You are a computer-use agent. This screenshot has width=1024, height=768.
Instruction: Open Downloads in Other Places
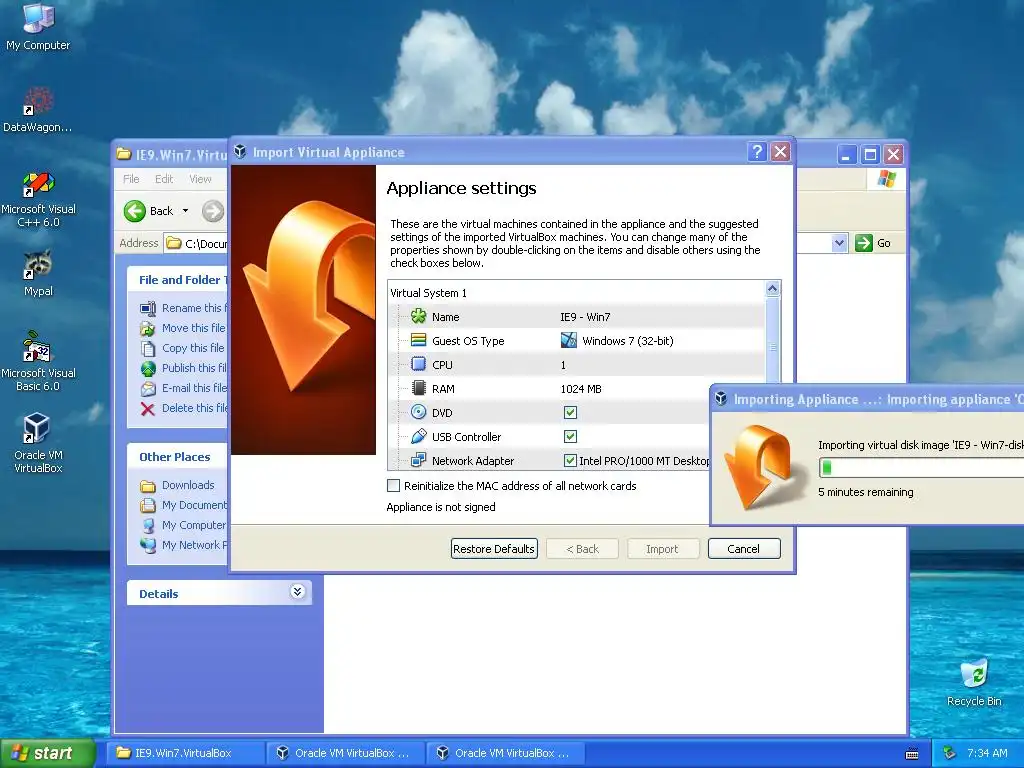coord(188,485)
